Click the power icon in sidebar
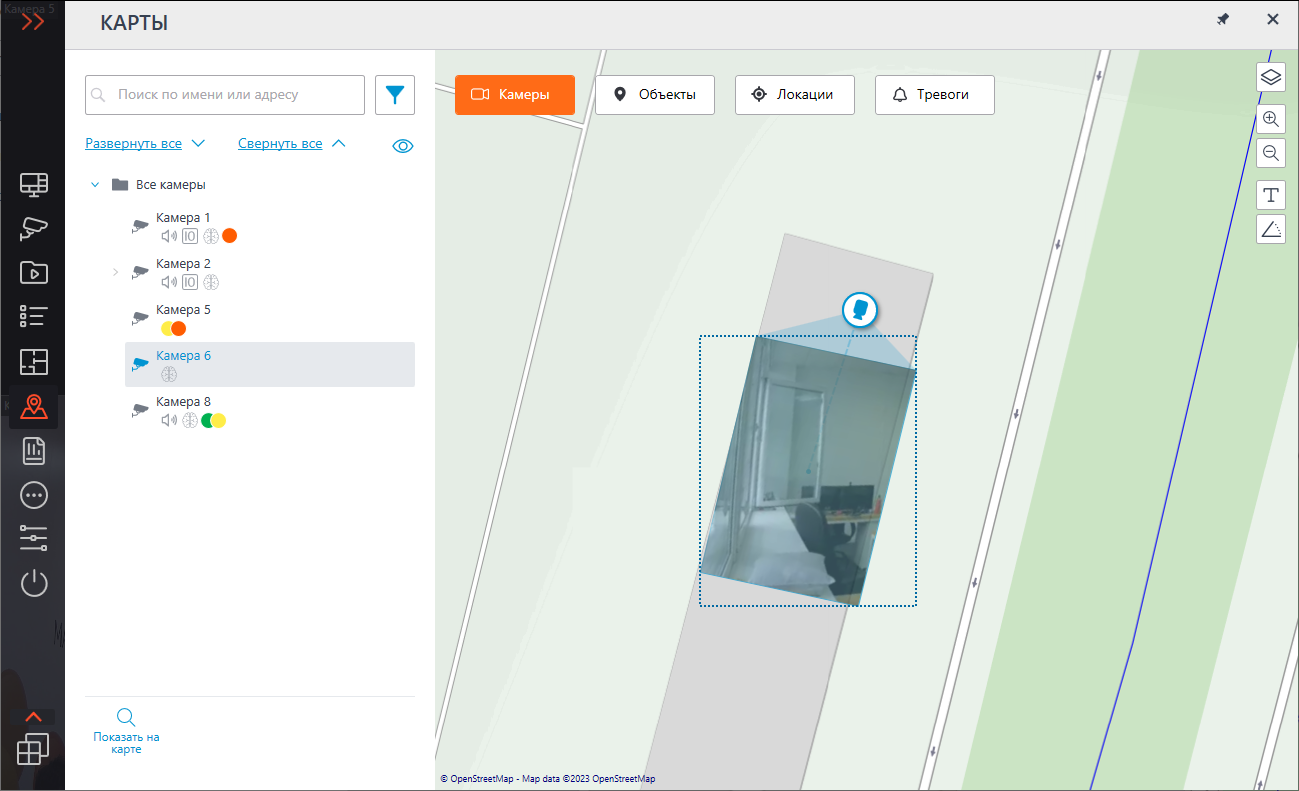Screen dimensions: 1299x791 coord(34,583)
